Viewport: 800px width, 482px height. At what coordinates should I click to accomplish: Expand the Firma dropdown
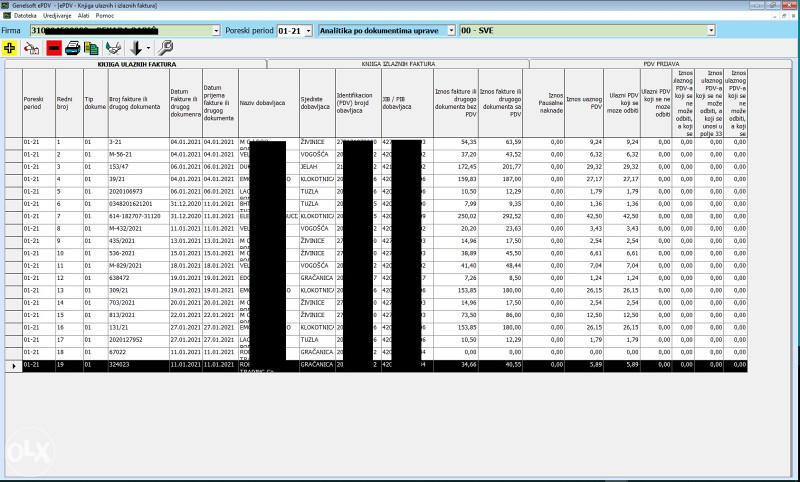pos(216,31)
